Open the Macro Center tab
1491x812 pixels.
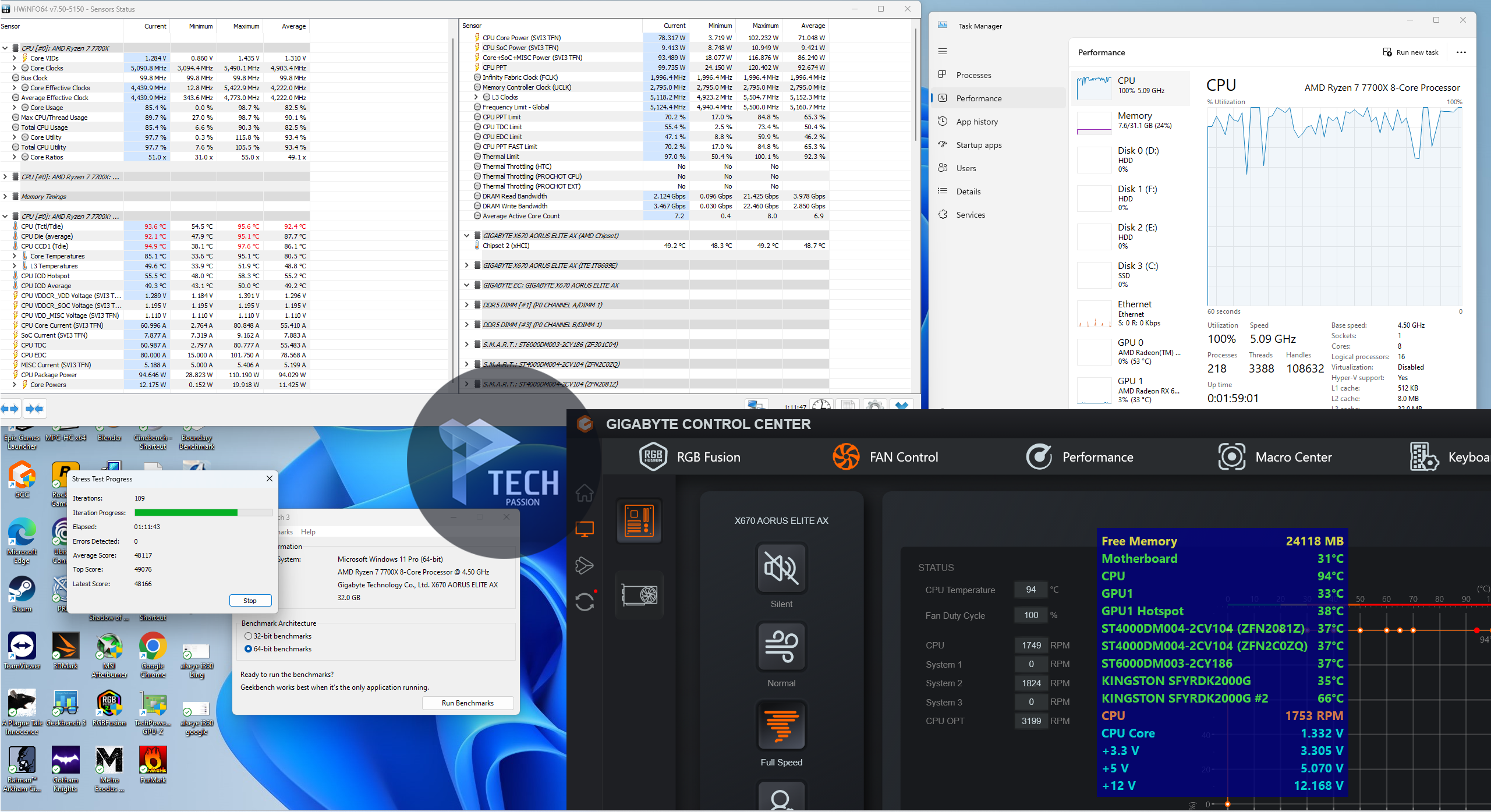point(1275,457)
